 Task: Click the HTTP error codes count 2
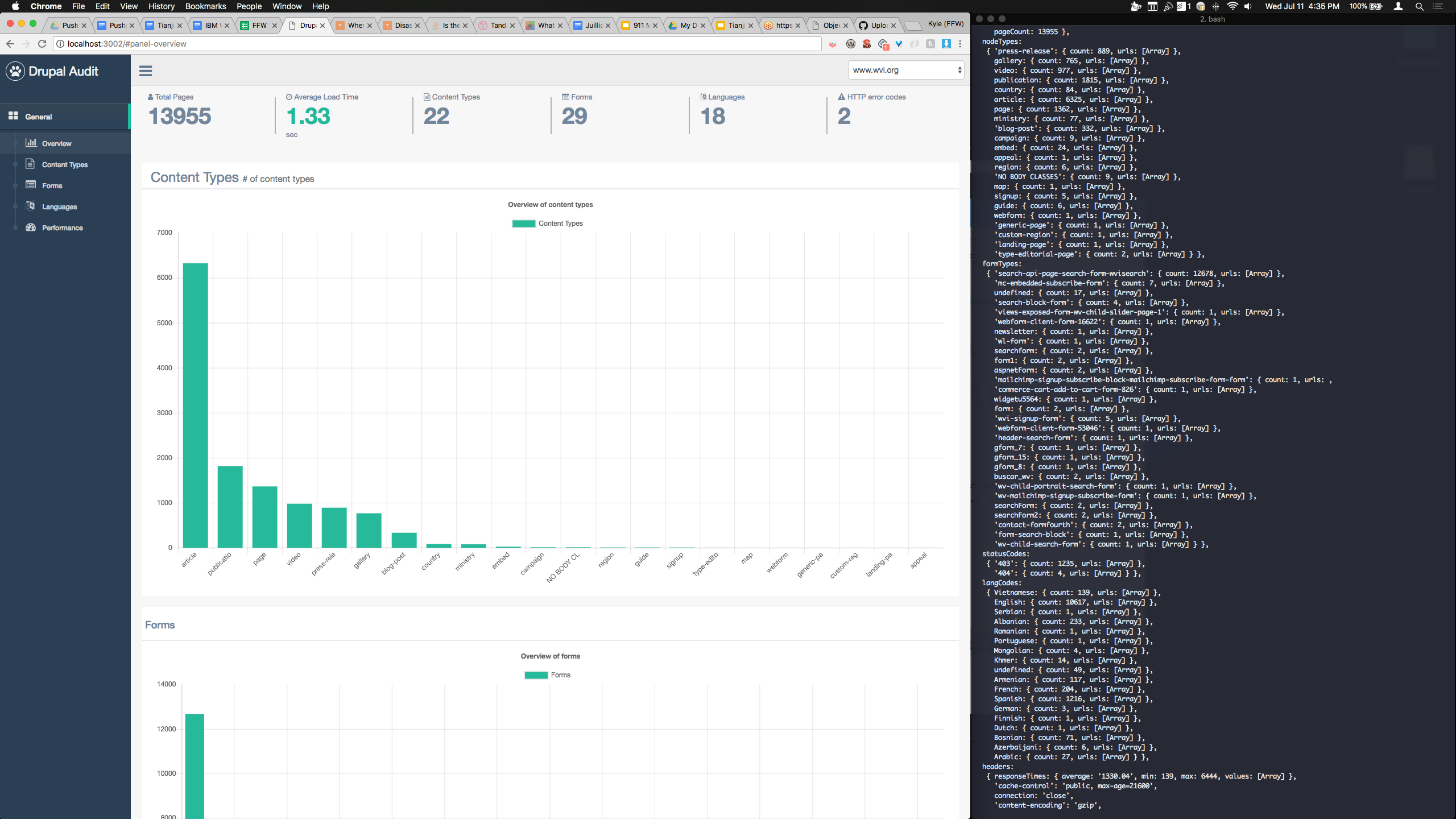point(844,117)
